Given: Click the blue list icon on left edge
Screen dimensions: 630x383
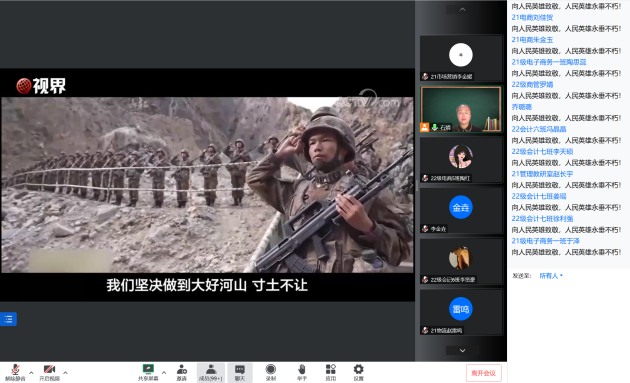Looking at the screenshot, I should 8,319.
